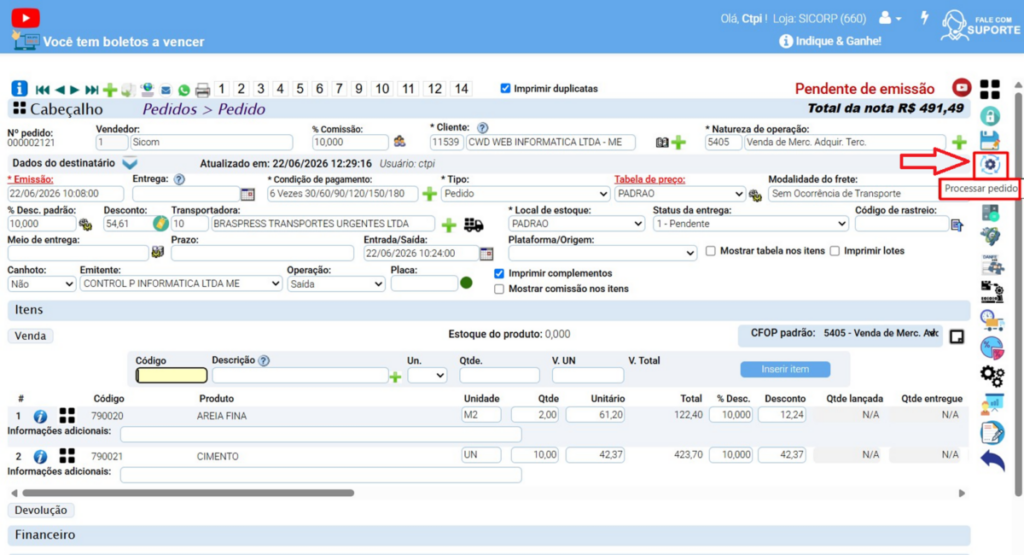Click the Processar pedido gear icon
Screen dimensions: 1024x555
coord(990,165)
